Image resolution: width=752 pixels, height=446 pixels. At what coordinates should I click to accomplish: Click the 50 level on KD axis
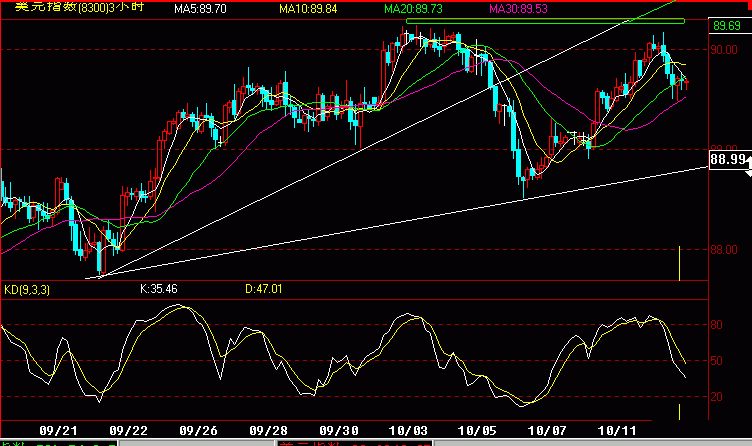point(717,361)
